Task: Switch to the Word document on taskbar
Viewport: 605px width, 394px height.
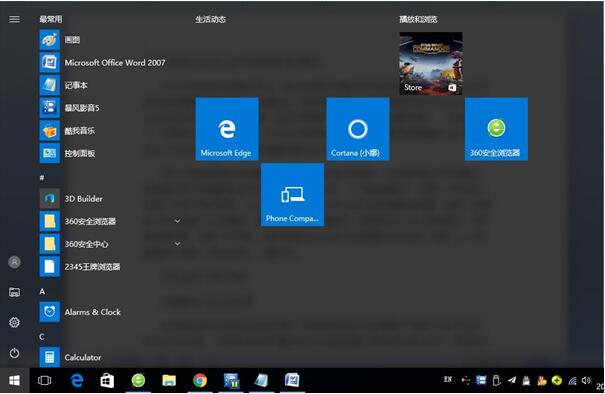Action: (x=292, y=380)
